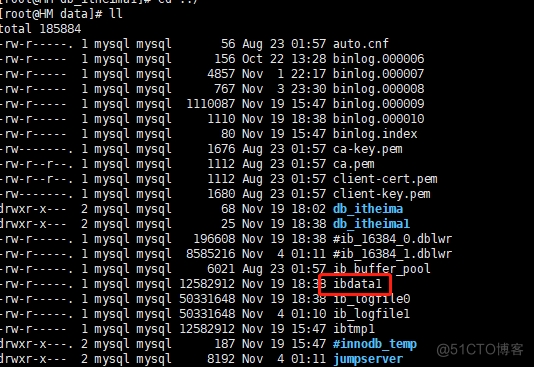Select the #ib_16384_0.dblwr file name

[392, 239]
